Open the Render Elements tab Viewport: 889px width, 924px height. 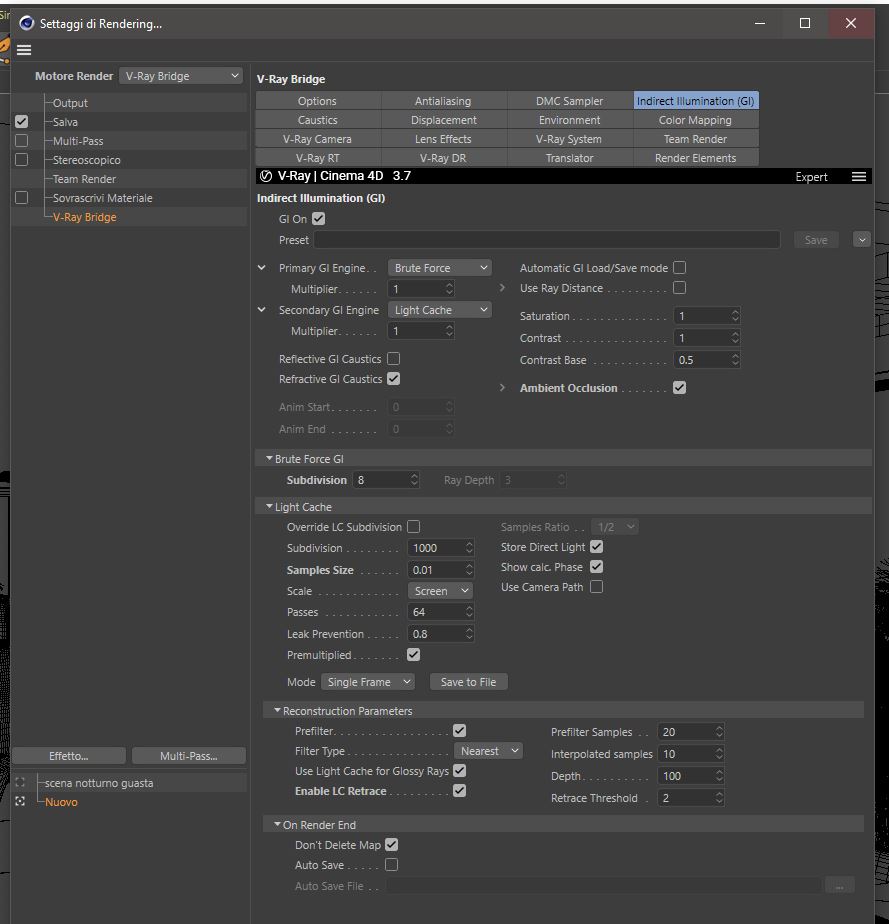(696, 158)
